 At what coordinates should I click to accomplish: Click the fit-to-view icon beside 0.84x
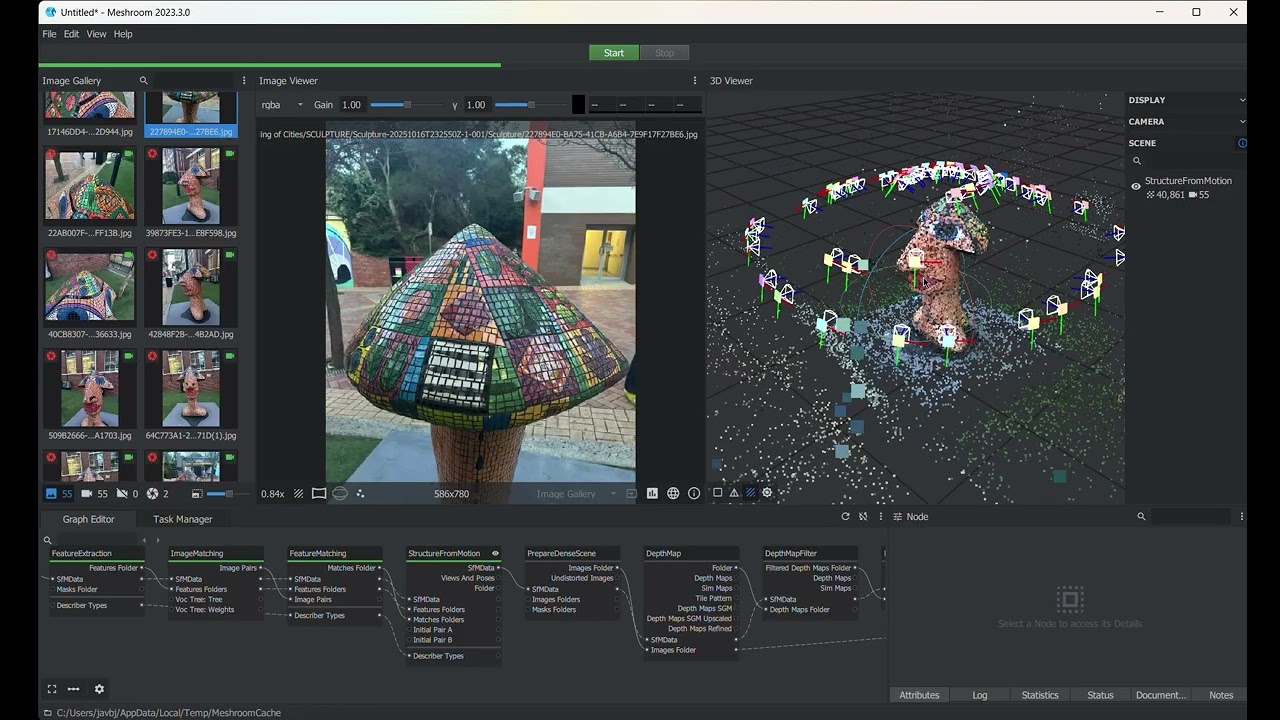(298, 494)
